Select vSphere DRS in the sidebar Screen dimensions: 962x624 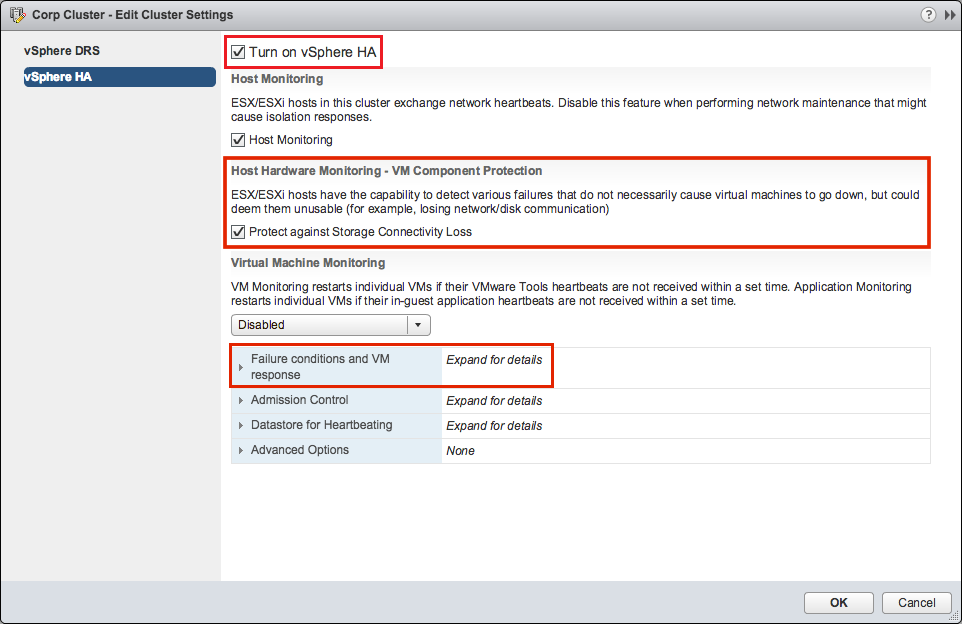pyautogui.click(x=62, y=51)
